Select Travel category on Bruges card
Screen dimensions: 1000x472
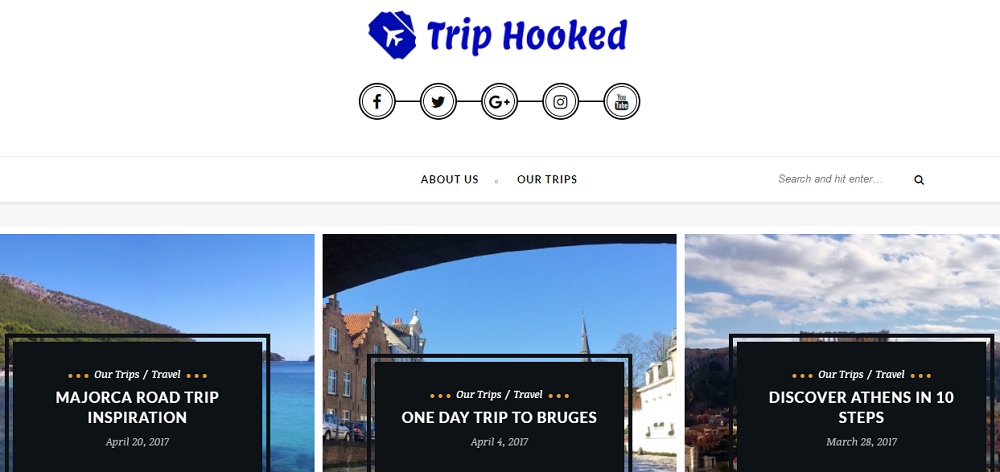click(x=528, y=395)
